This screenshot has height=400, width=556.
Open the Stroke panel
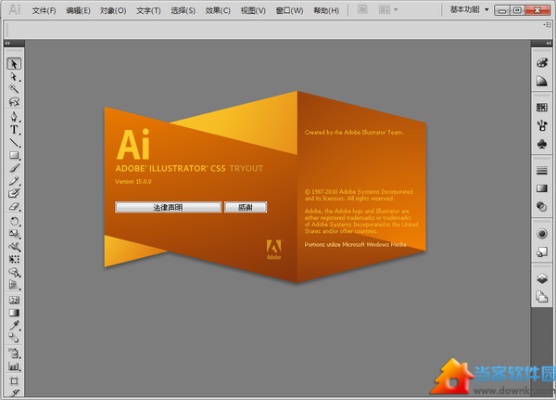click(x=542, y=171)
